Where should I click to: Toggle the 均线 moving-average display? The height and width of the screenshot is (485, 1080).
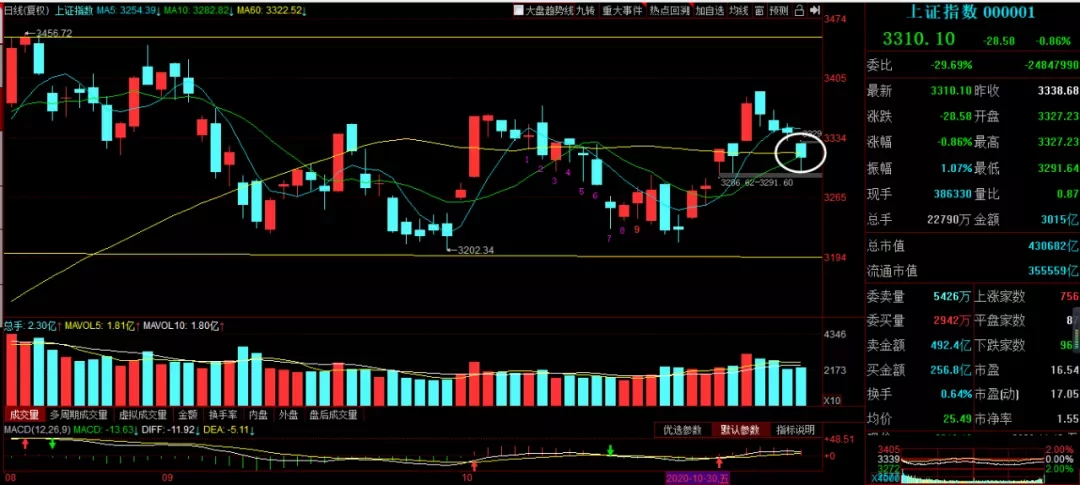coord(738,11)
